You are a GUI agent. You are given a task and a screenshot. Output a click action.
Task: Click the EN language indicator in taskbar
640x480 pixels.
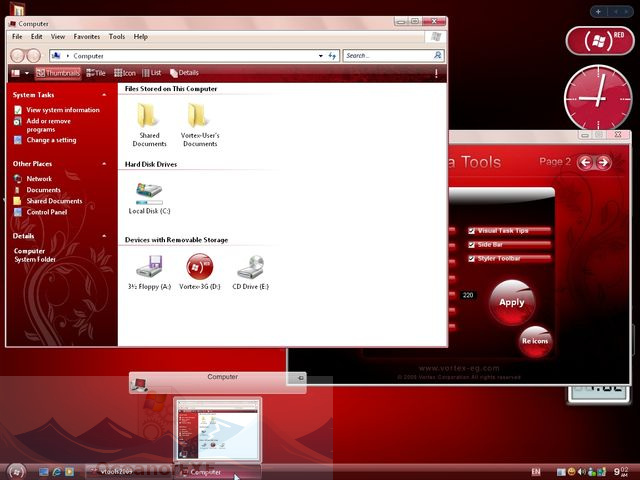(536, 472)
